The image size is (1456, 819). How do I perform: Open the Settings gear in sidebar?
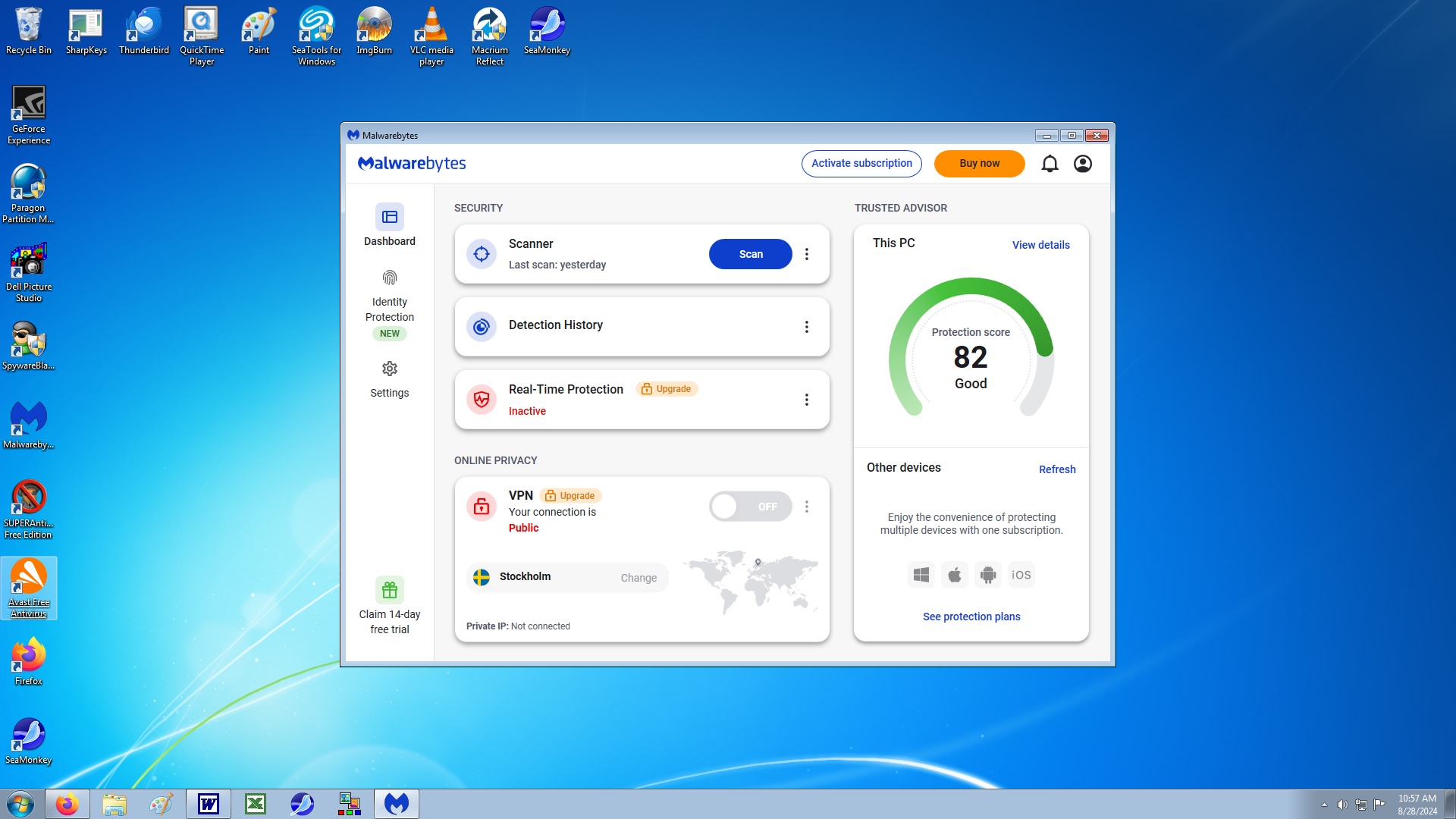390,369
